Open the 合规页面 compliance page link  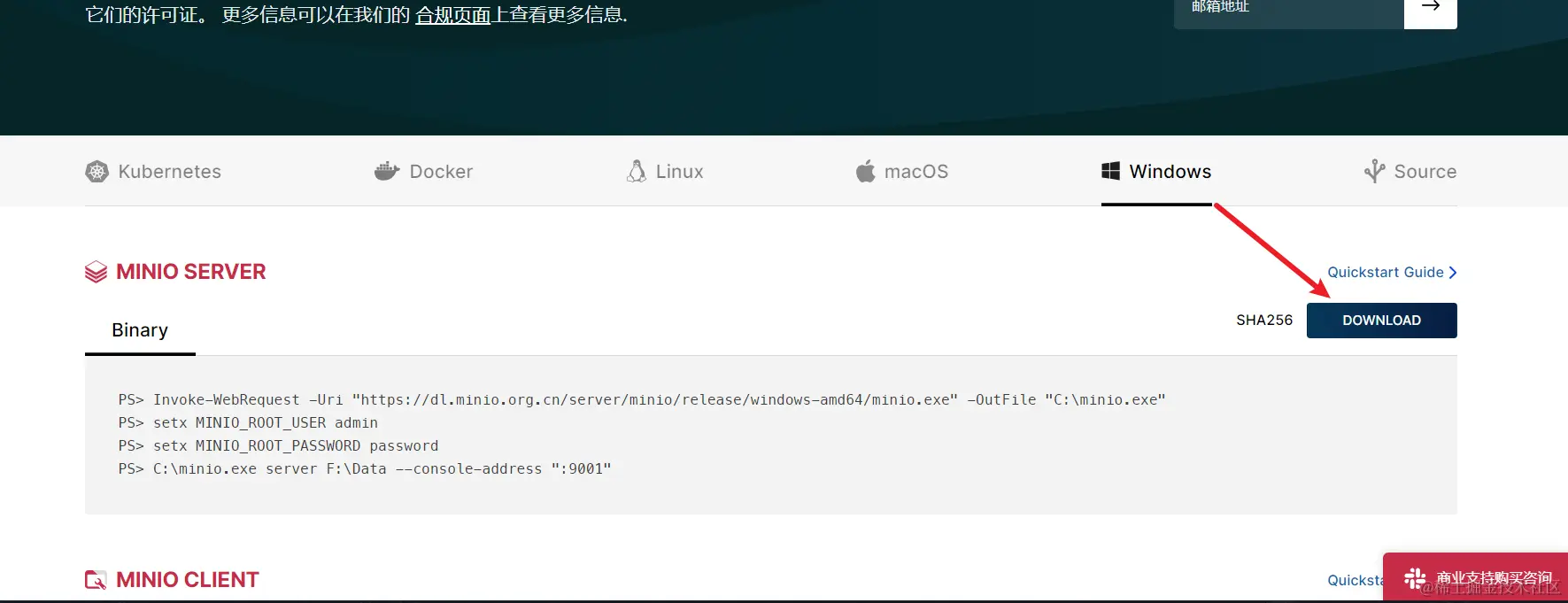click(x=452, y=15)
